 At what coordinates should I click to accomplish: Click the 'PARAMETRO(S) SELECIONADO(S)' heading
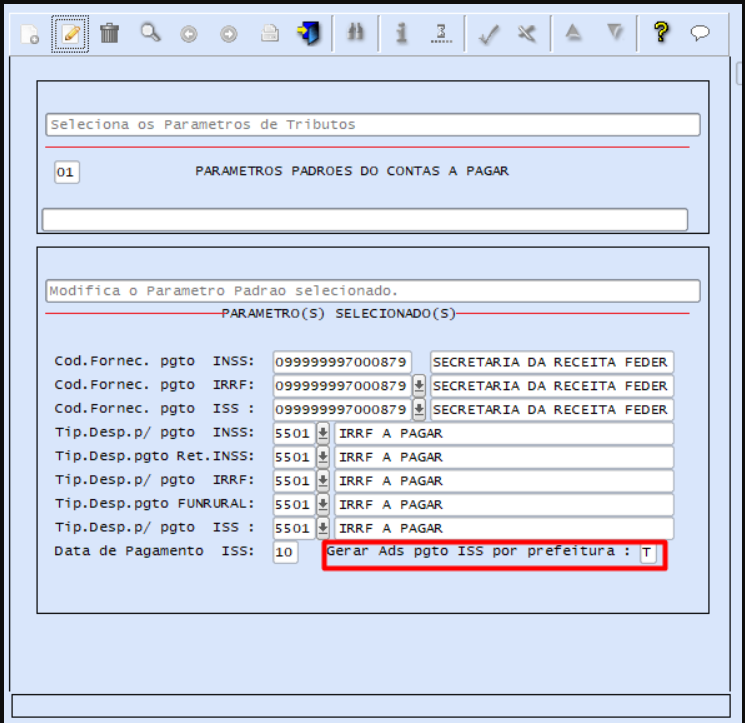[339, 314]
